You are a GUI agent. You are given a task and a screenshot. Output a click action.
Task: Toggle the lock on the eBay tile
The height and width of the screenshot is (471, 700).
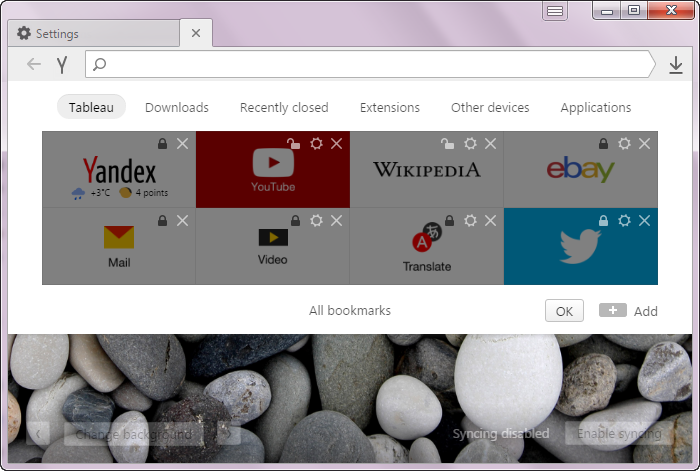[604, 144]
